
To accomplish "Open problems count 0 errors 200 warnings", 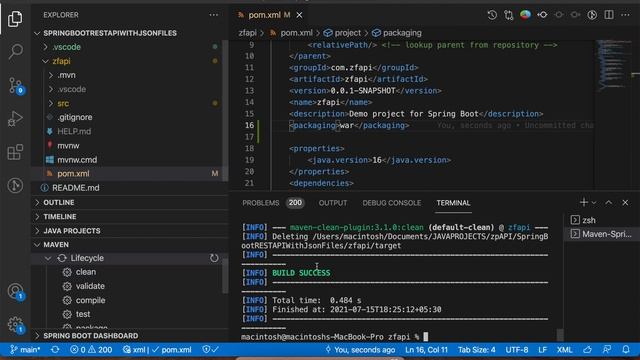I will click(x=91, y=350).
